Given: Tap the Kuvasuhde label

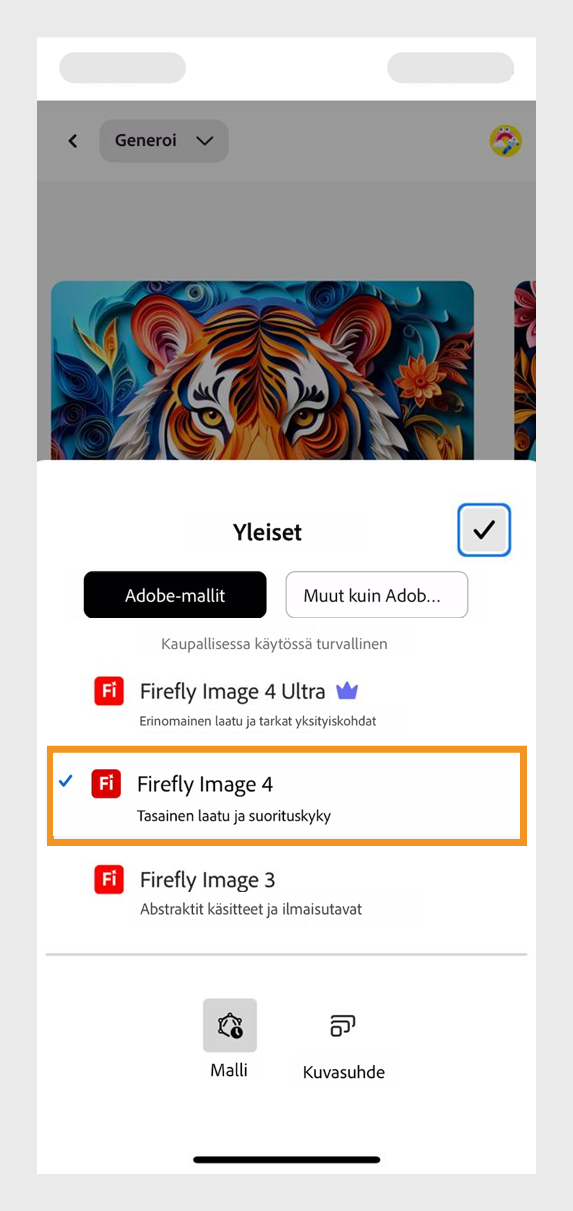Looking at the screenshot, I should point(344,1072).
